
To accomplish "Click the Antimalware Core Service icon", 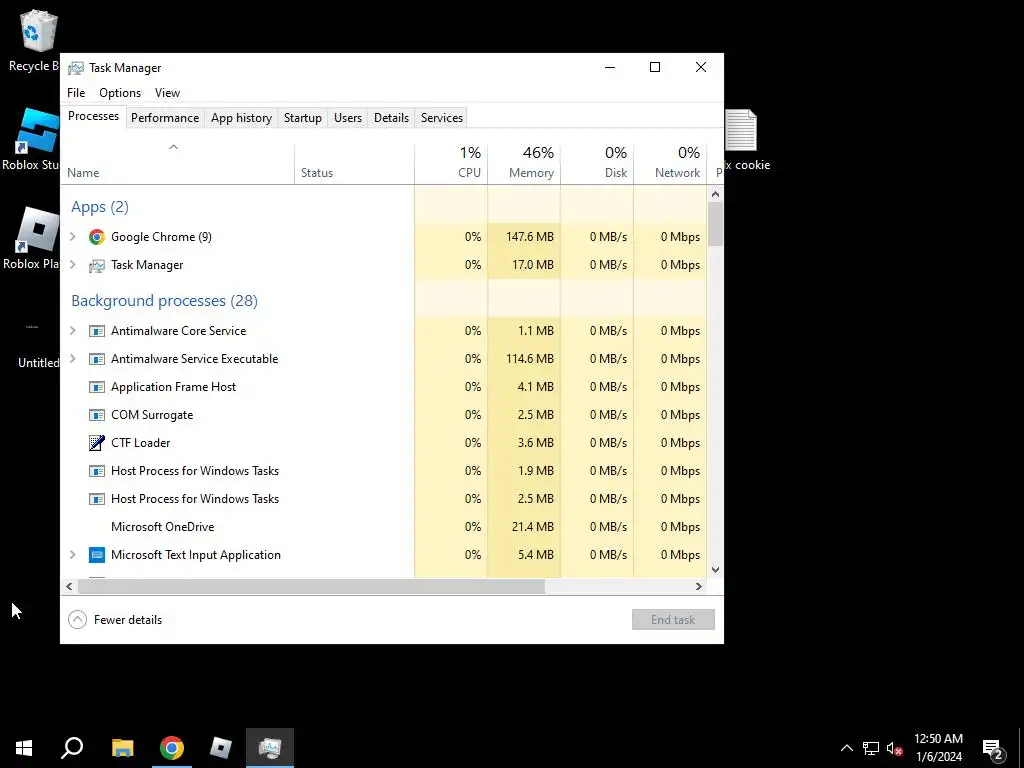I will 97,331.
